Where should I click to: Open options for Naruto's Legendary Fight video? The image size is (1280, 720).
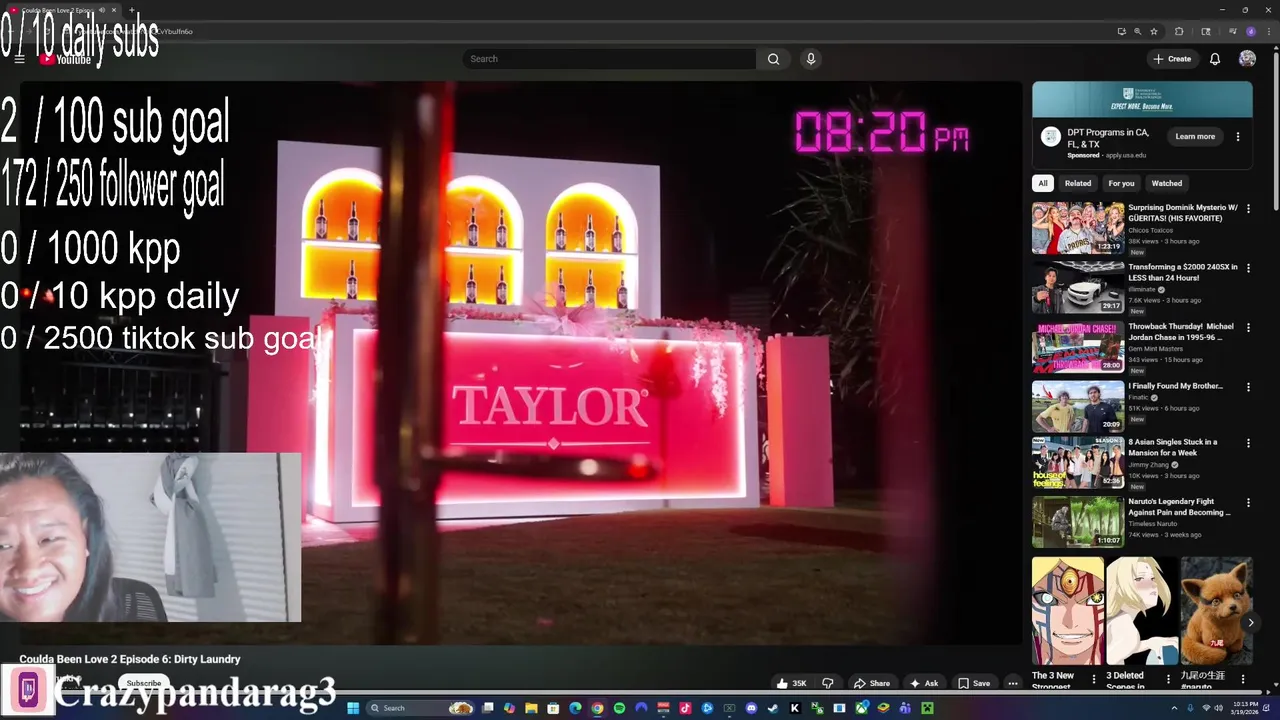[x=1248, y=503]
